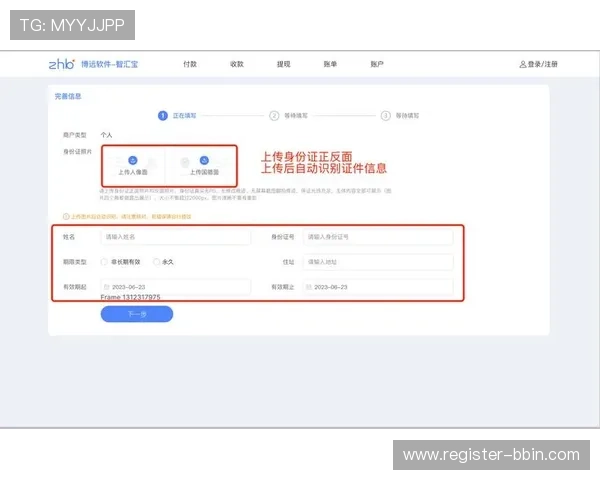Open the 有效期止 end date picker

pos(378,287)
